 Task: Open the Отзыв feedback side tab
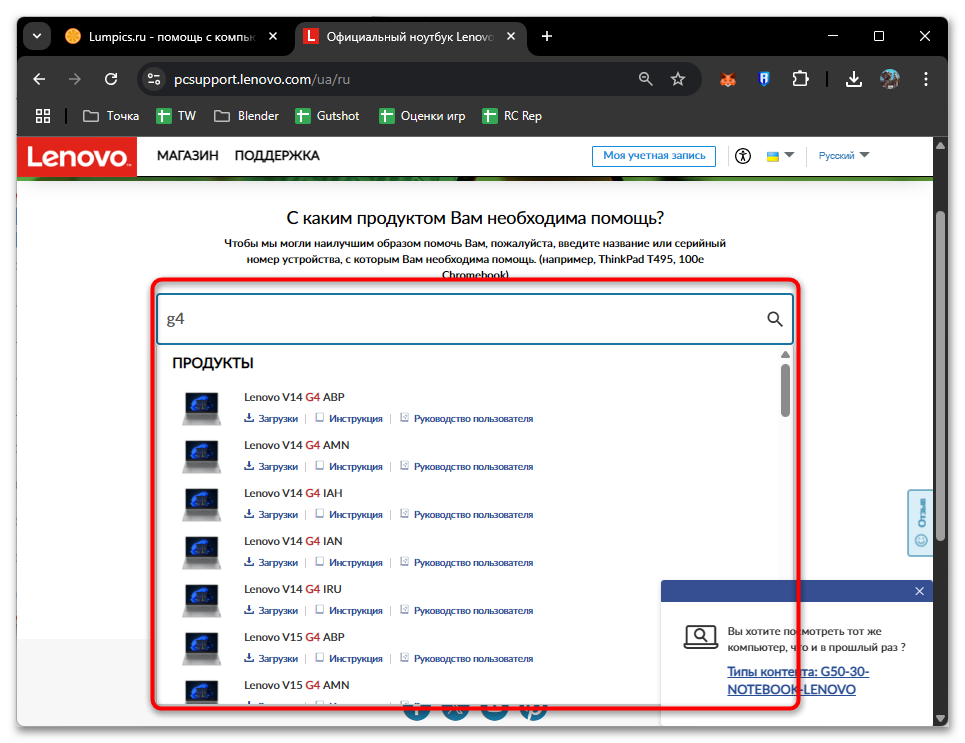click(921, 523)
